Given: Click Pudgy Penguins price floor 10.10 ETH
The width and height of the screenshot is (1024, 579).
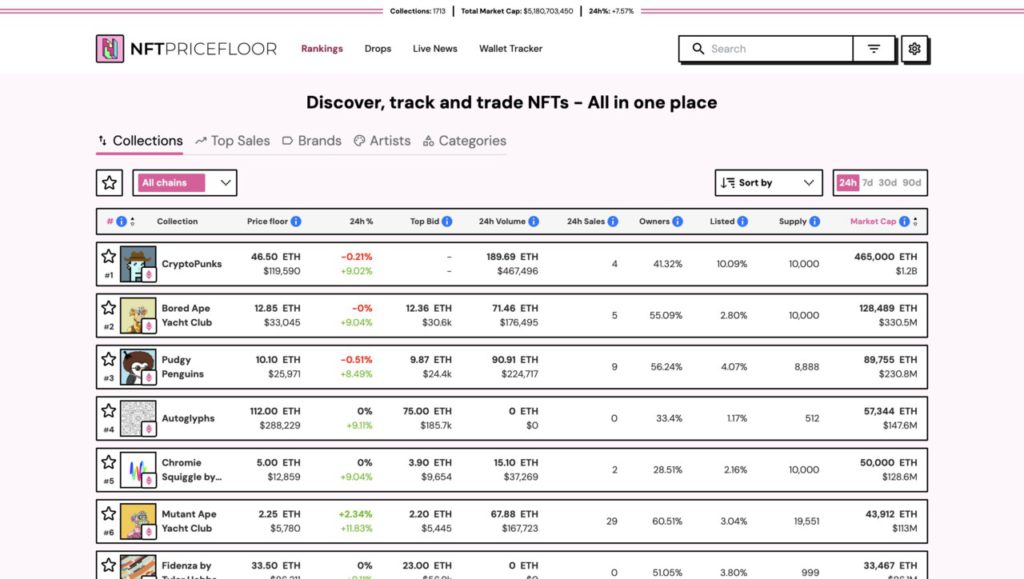Looking at the screenshot, I should click(x=278, y=360).
